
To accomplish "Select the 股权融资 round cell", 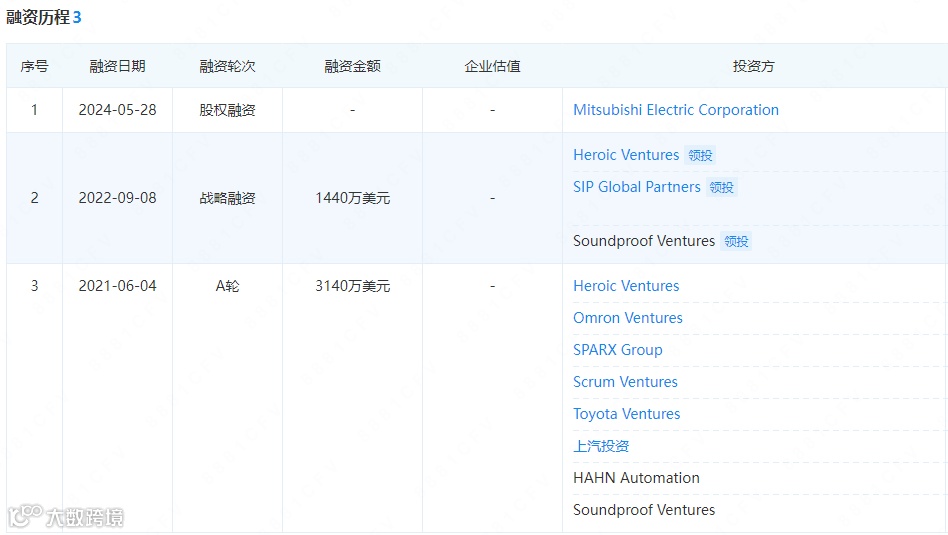I will (227, 110).
